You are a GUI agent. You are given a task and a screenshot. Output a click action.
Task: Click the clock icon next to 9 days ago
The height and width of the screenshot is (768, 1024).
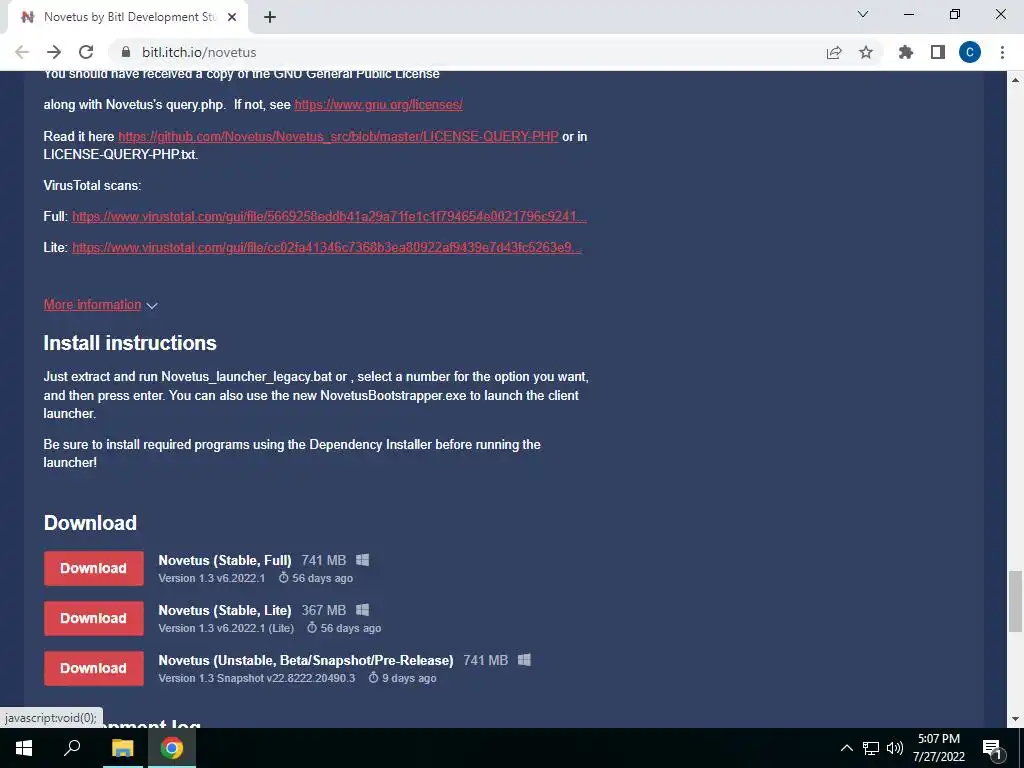(x=374, y=678)
